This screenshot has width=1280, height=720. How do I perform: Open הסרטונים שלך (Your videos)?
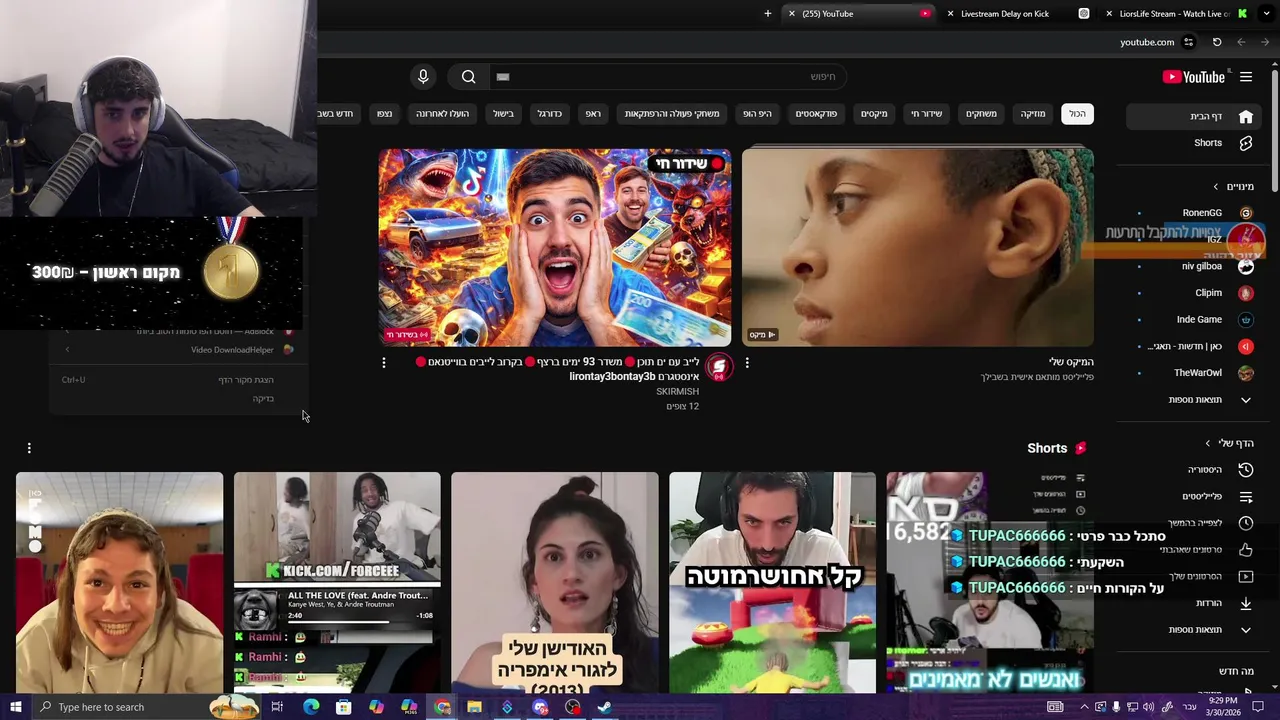click(x=1196, y=576)
